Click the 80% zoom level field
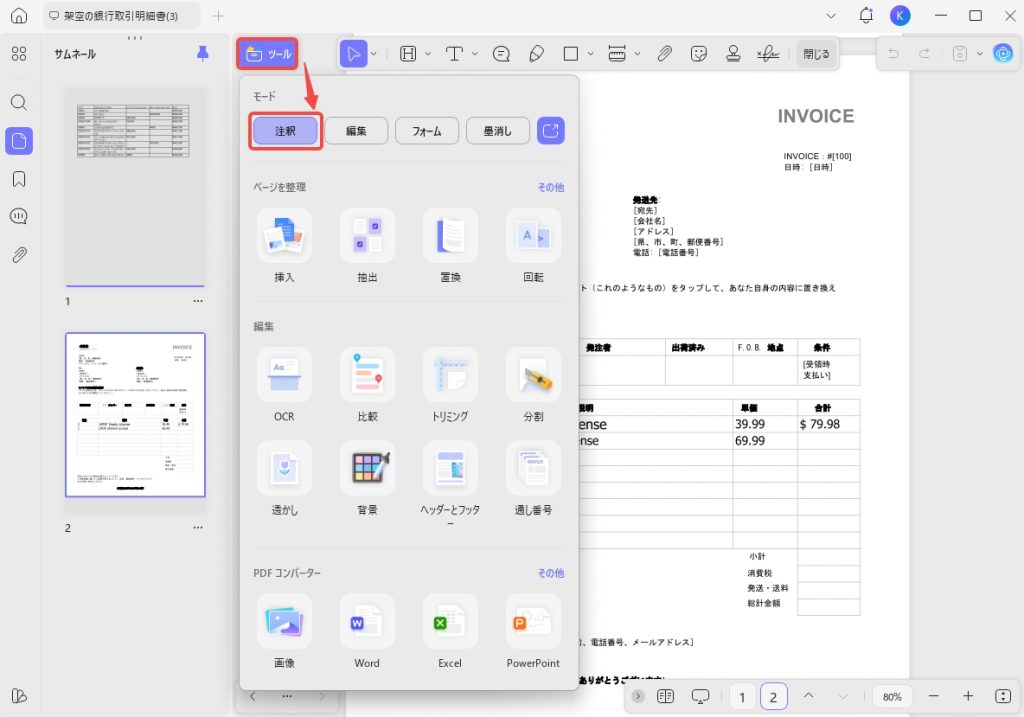 [892, 697]
